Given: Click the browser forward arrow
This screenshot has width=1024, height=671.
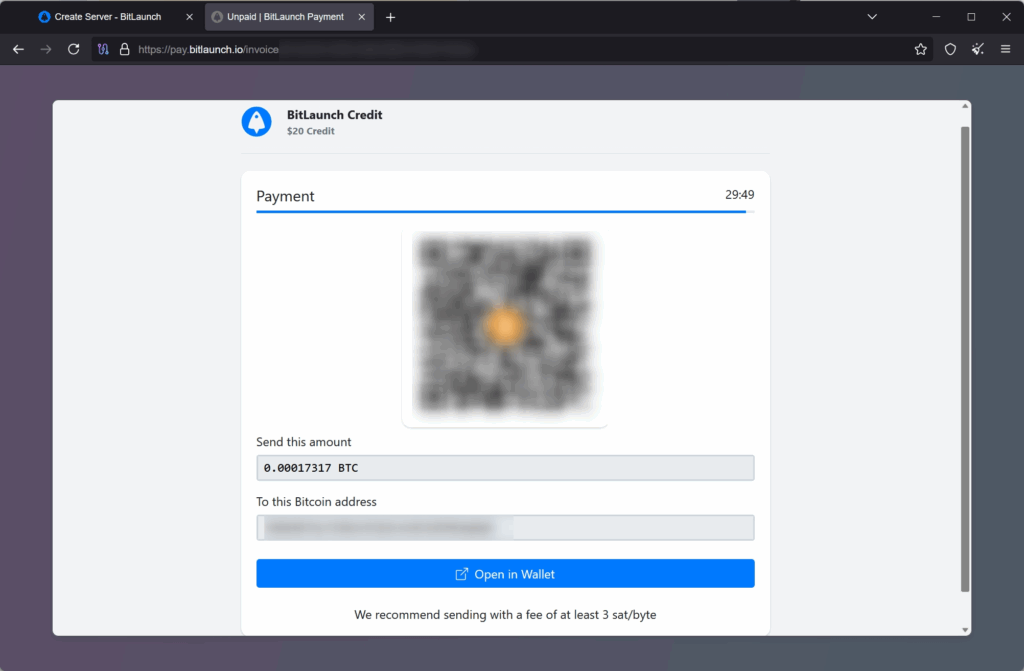Looking at the screenshot, I should point(46,49).
